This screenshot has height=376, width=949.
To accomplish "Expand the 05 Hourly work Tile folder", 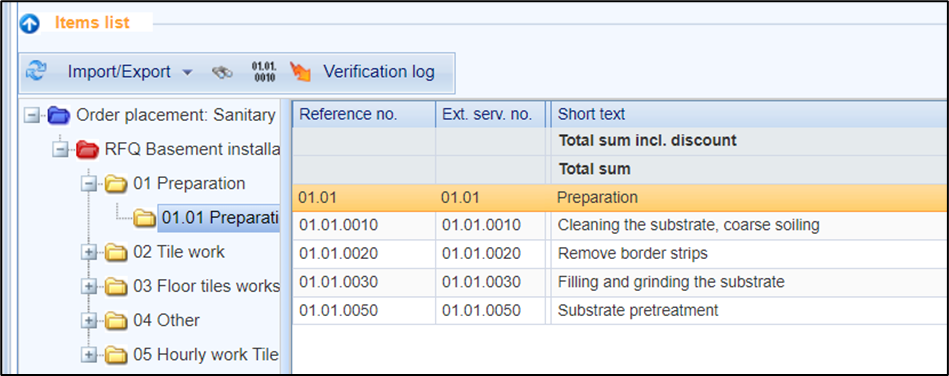I will [89, 355].
